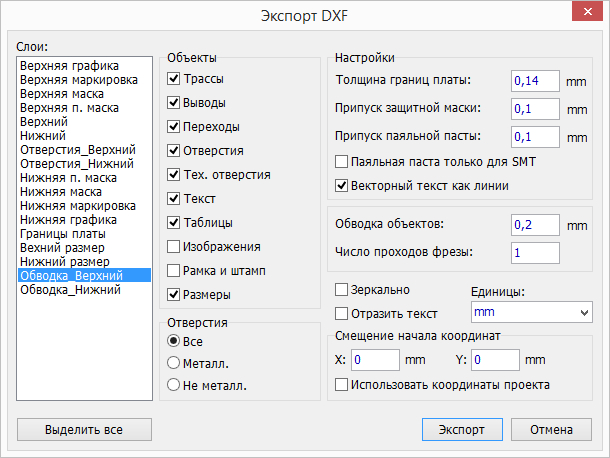Image resolution: width=610 pixels, height=458 pixels.
Task: Select Обводка_Нижний in layers list
Action: coord(70,289)
